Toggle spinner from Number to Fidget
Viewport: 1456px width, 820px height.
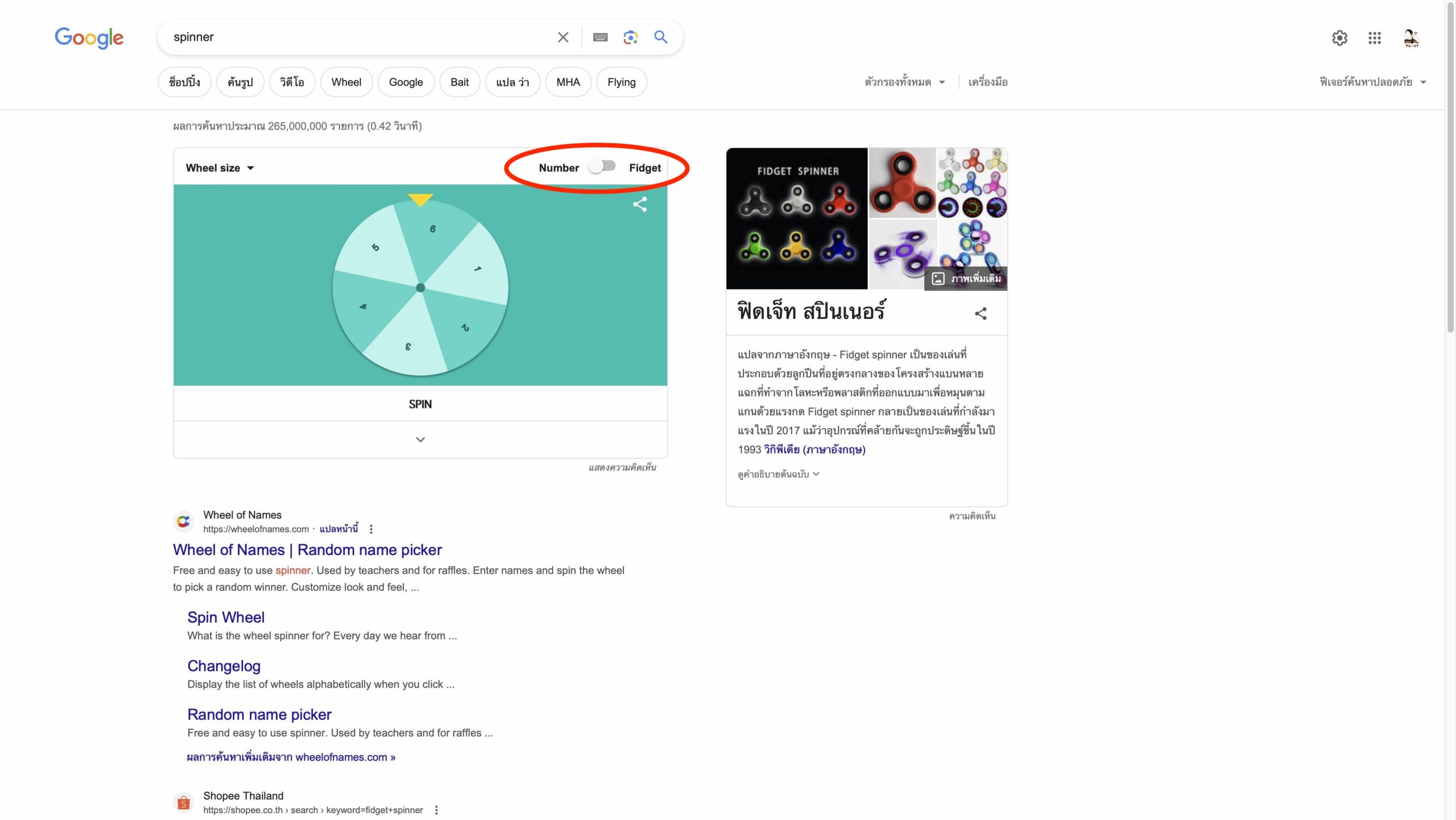[602, 167]
